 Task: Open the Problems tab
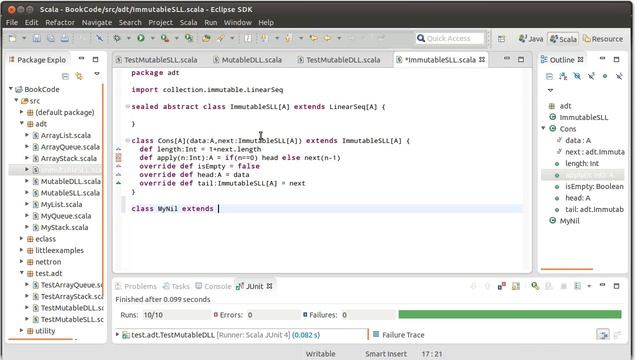coord(136,286)
